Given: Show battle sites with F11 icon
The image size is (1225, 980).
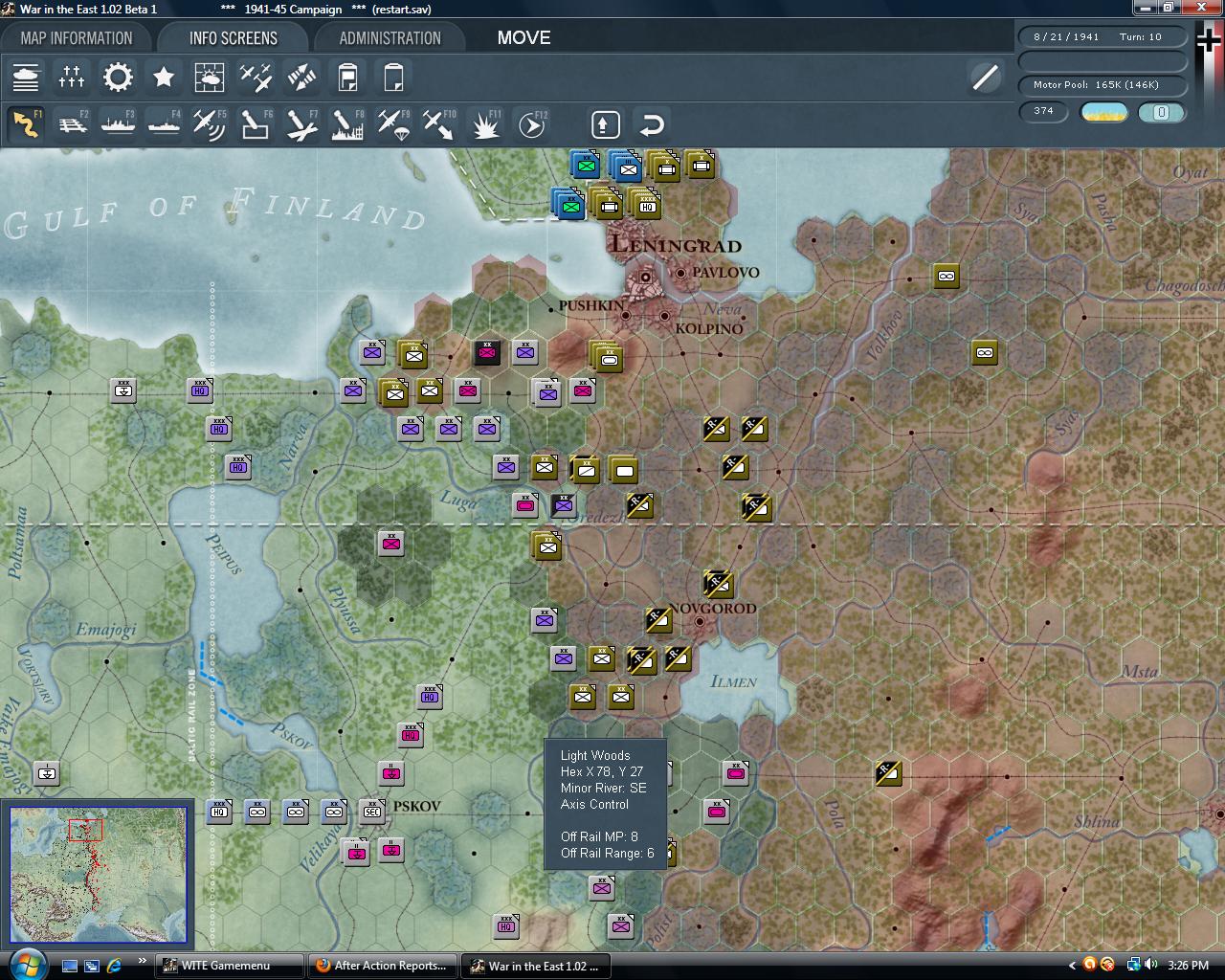Looking at the screenshot, I should pos(485,124).
